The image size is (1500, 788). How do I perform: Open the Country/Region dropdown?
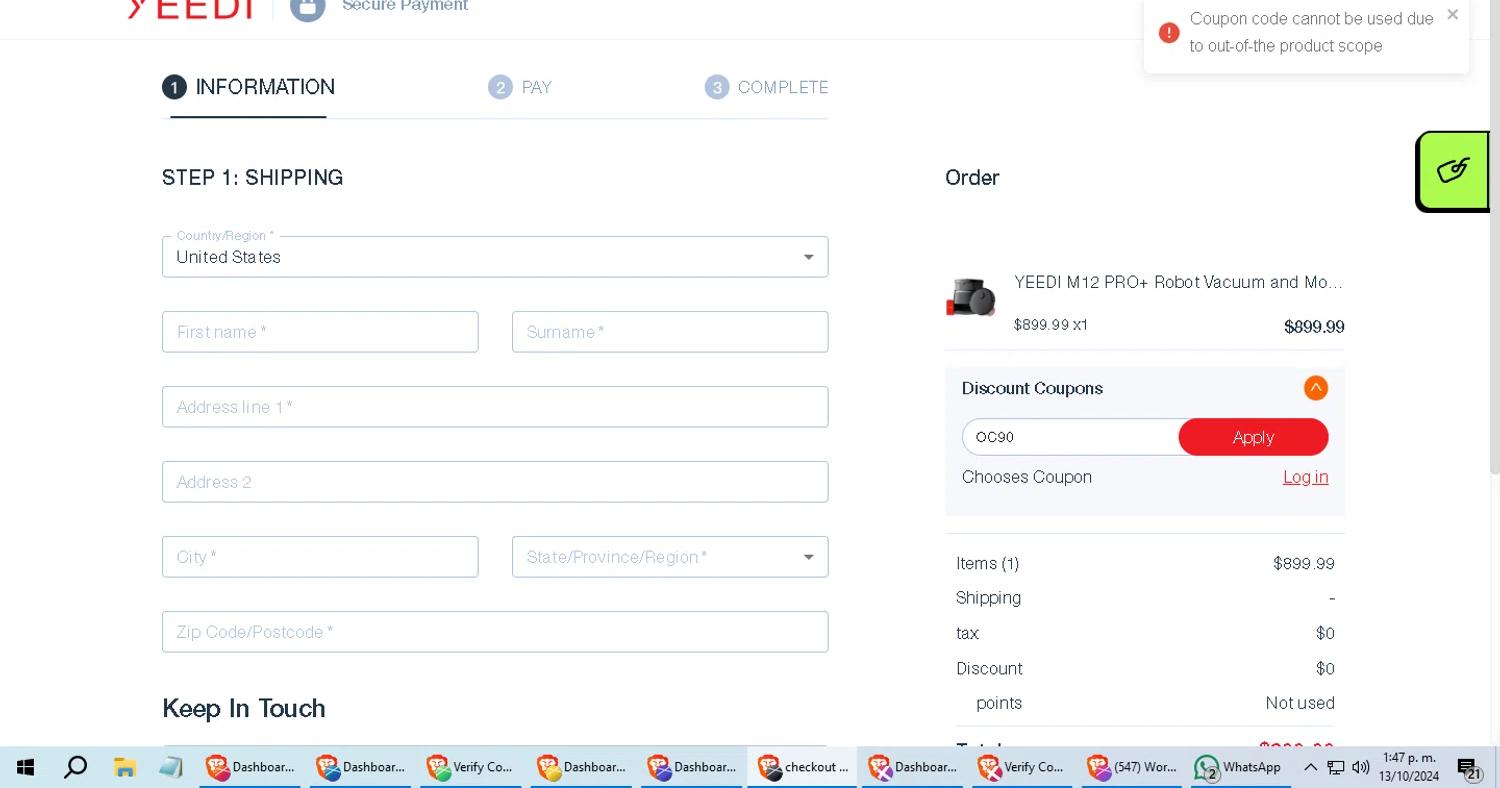click(495, 257)
